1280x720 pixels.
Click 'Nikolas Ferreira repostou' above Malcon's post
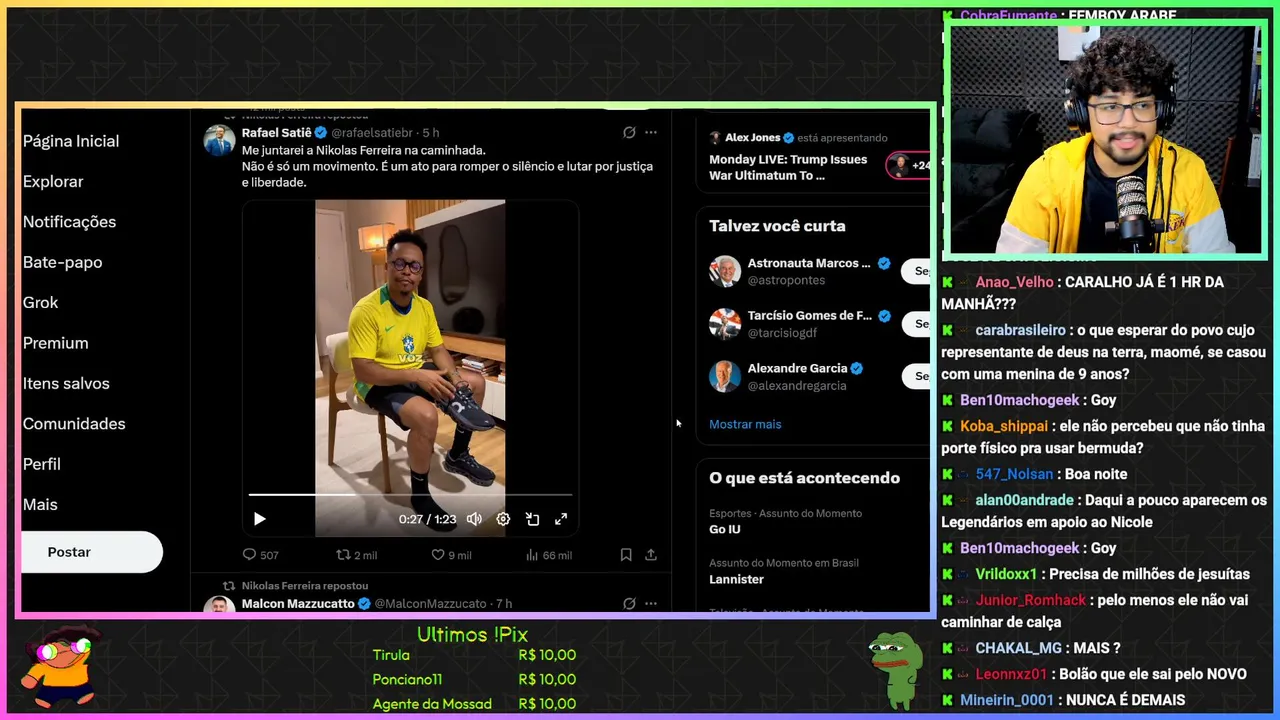305,585
